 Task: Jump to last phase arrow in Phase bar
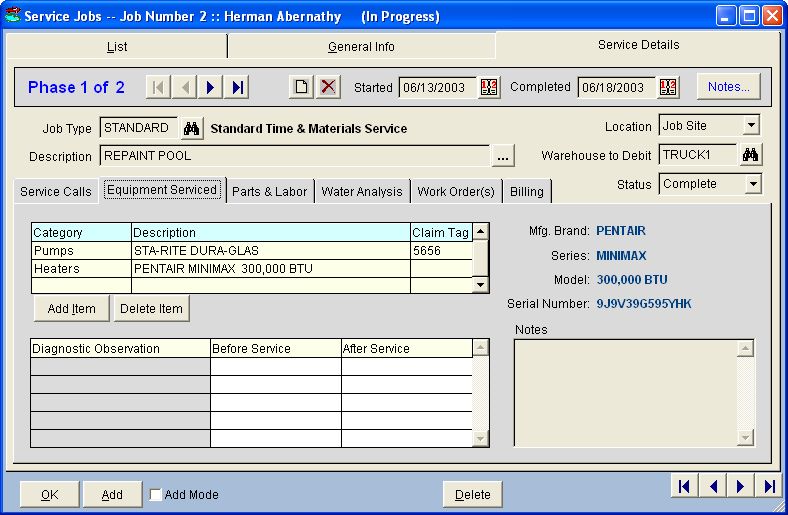[237, 87]
